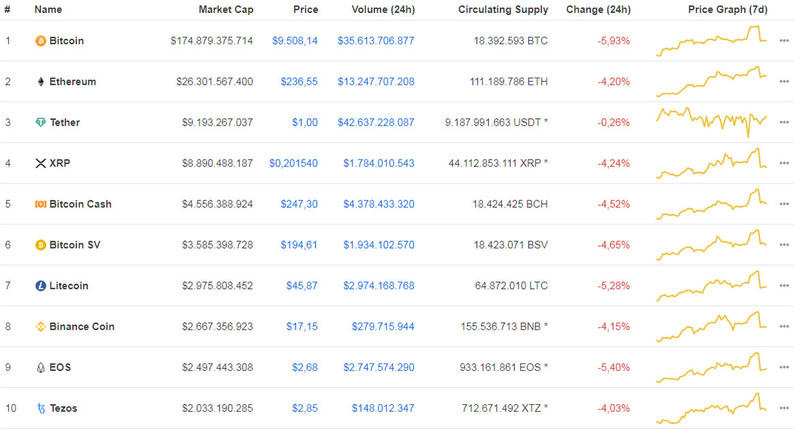Sort by Change (24h) column header
The image size is (800, 441).
tap(597, 9)
